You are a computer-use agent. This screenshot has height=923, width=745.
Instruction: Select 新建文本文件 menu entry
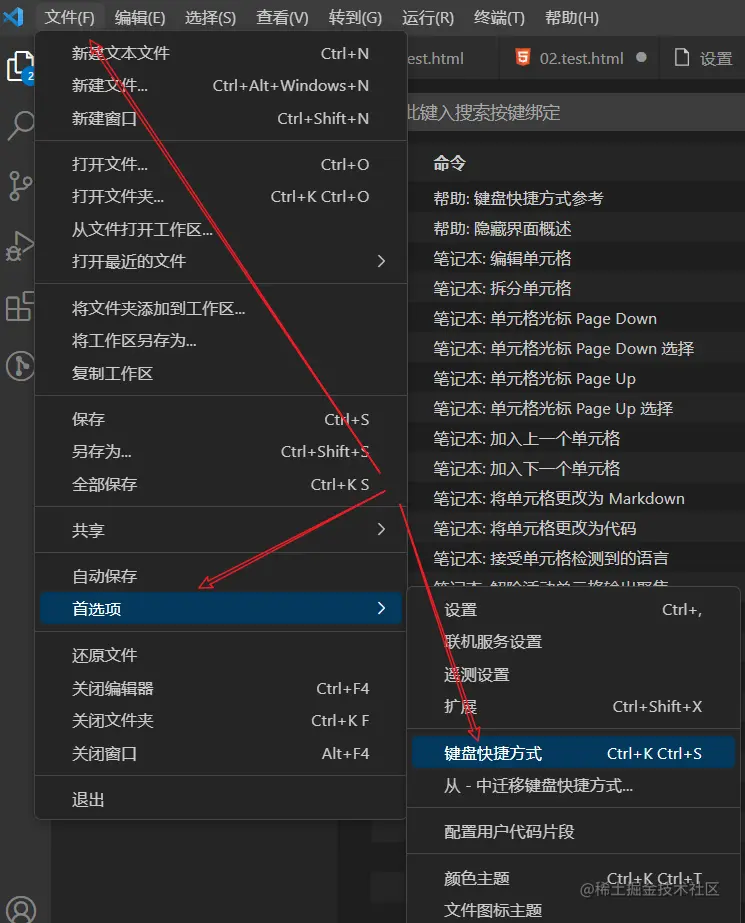(x=221, y=54)
